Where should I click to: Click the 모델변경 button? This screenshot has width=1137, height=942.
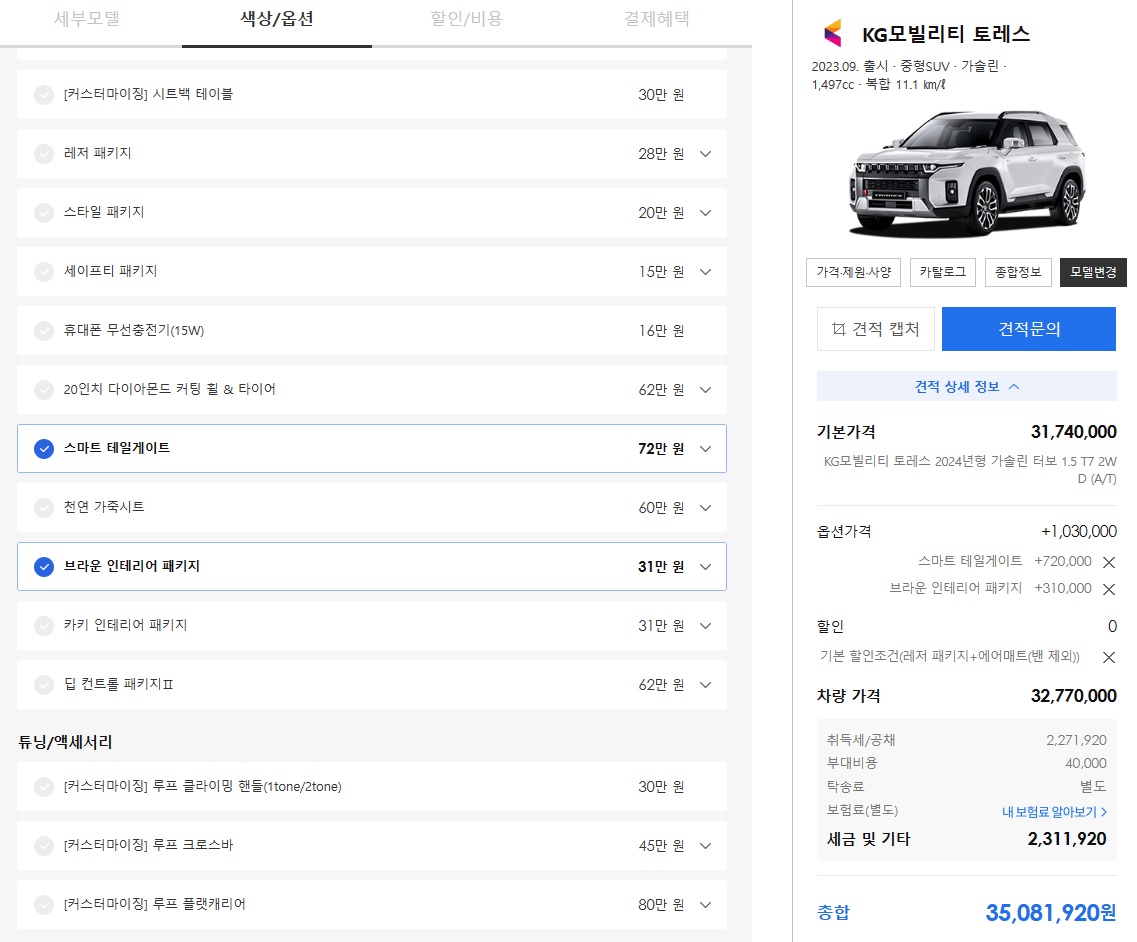1093,273
